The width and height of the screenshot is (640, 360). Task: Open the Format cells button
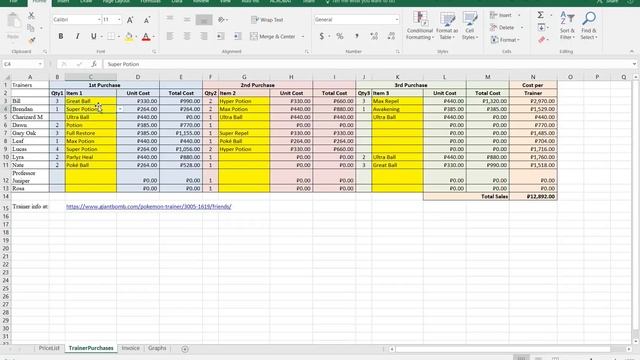point(505,40)
